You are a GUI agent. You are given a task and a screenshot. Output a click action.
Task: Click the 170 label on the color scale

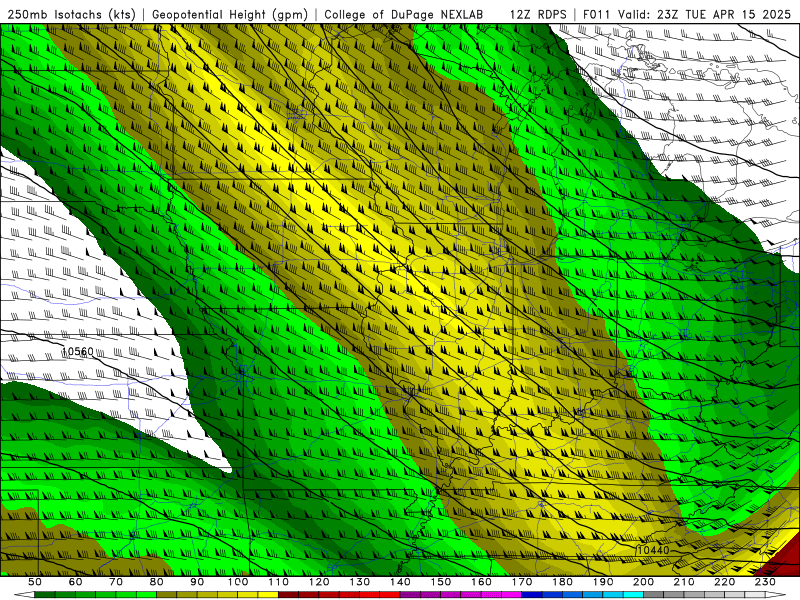click(x=522, y=582)
